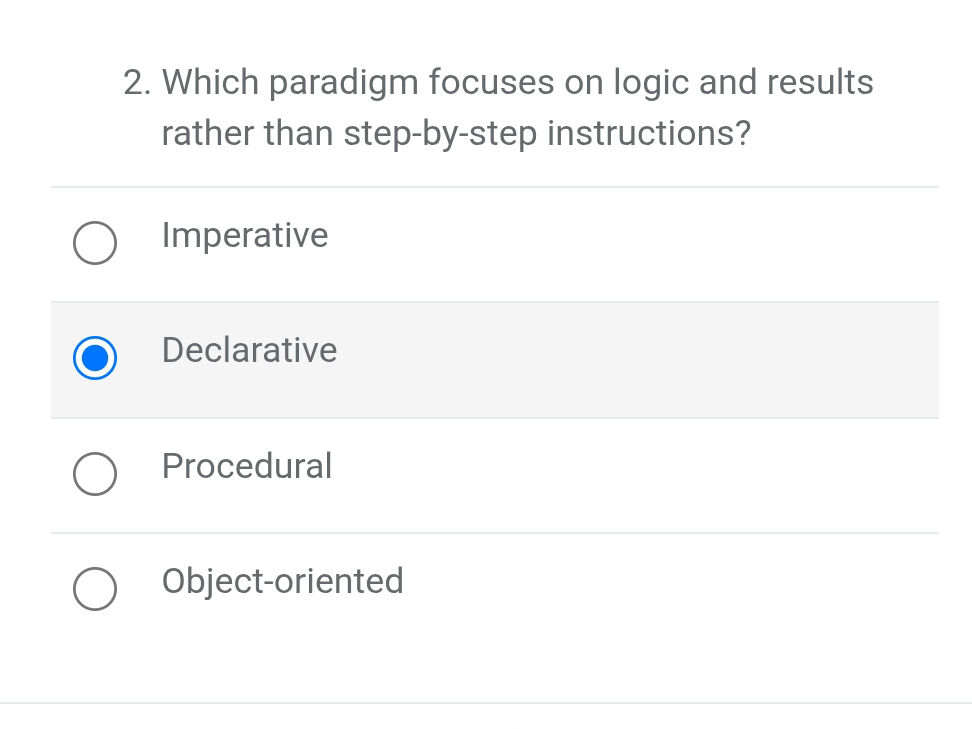Select the Object-oriented radio button

click(94, 589)
